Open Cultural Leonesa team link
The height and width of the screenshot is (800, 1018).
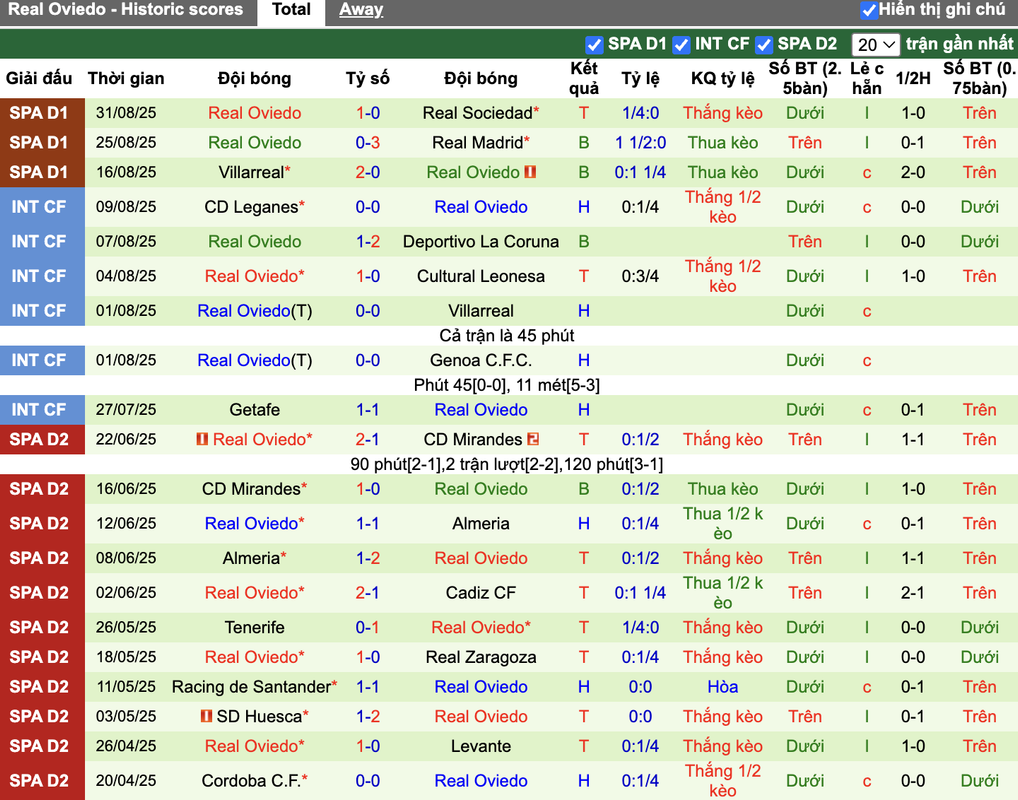tap(480, 277)
